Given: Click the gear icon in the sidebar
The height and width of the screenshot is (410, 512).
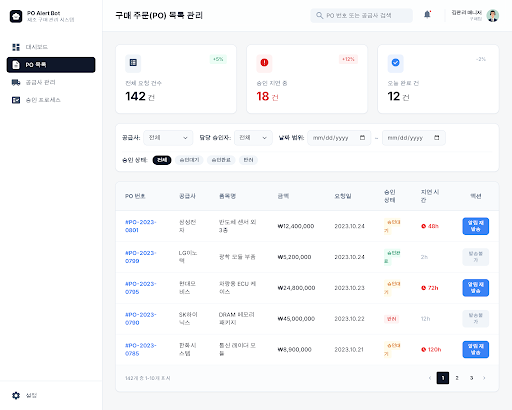Looking at the screenshot, I should (16, 395).
